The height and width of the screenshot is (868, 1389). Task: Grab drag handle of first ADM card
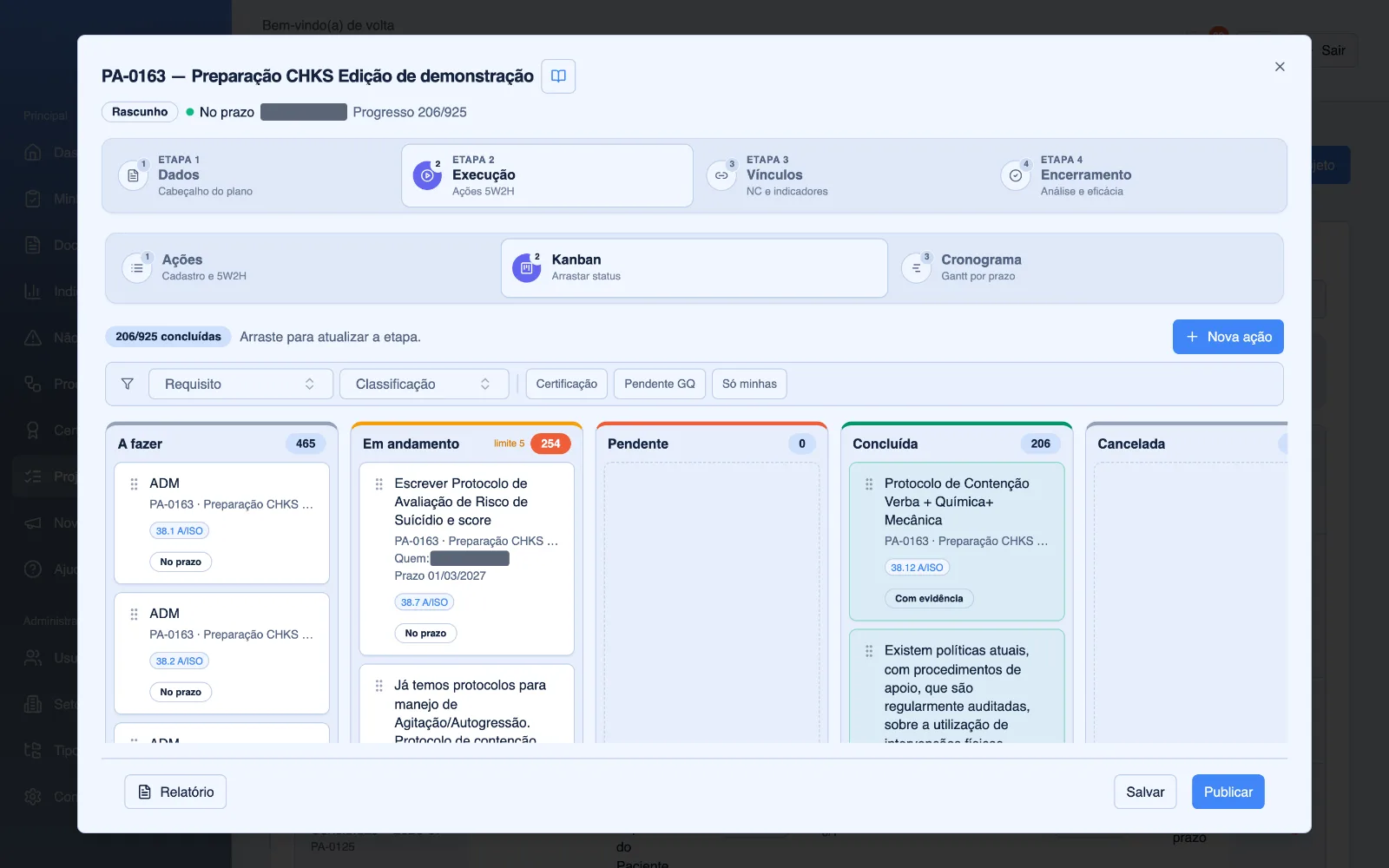coord(134,483)
